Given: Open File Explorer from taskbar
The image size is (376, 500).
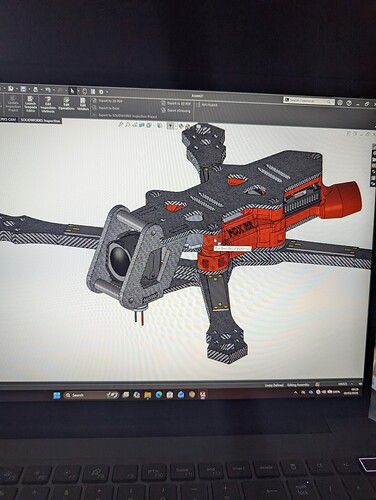Looking at the screenshot, I should (148, 395).
